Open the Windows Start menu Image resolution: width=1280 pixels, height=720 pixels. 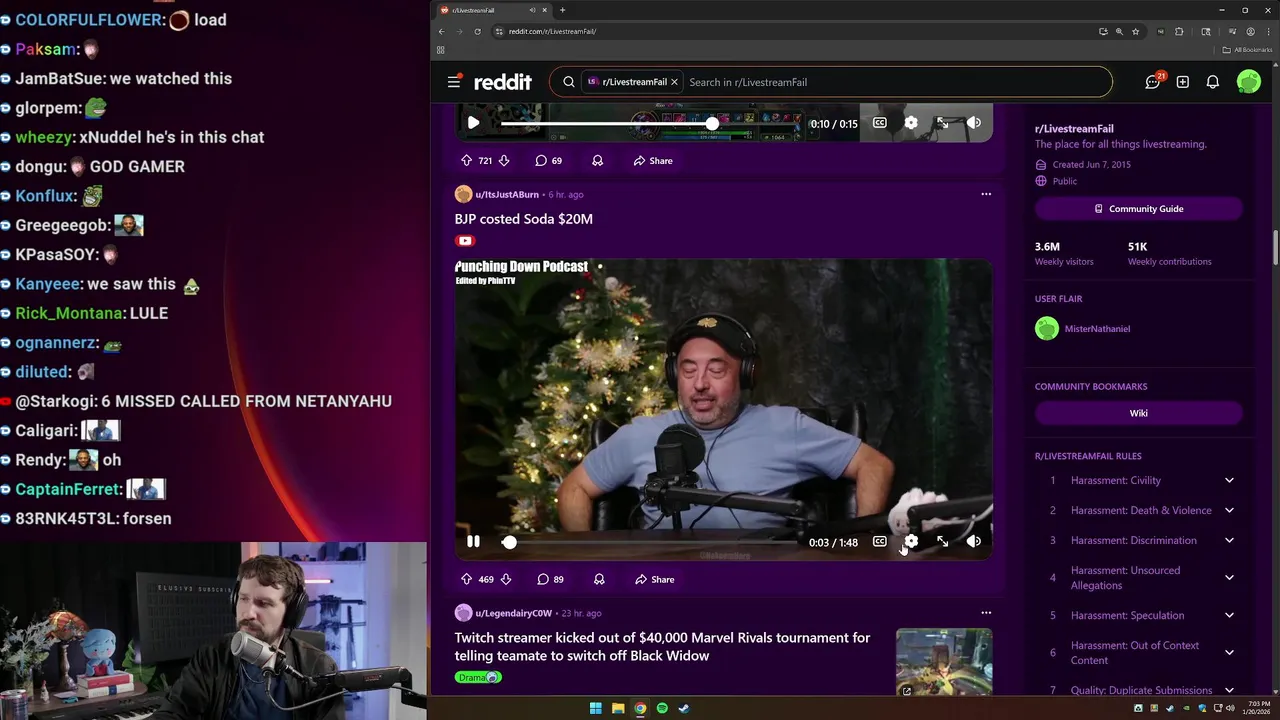(x=595, y=708)
